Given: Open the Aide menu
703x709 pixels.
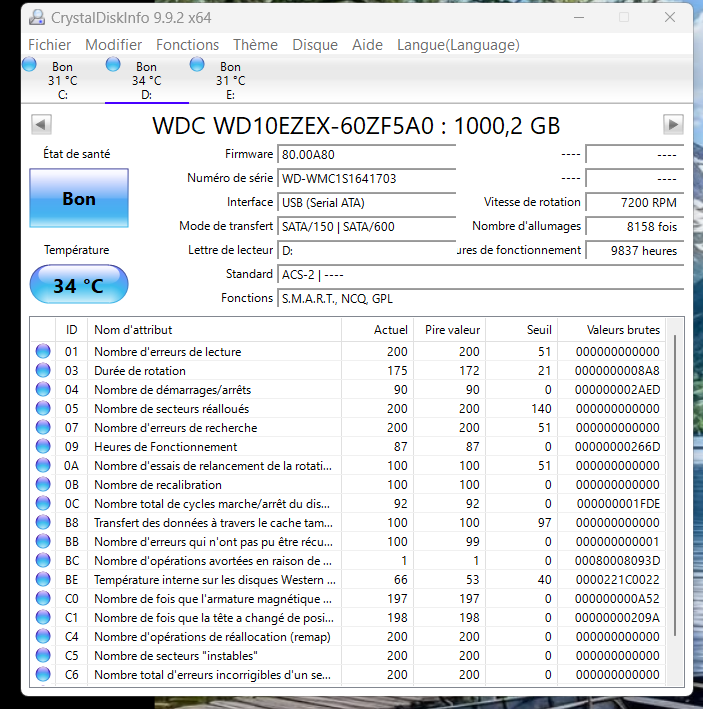Looking at the screenshot, I should click(x=368, y=45).
